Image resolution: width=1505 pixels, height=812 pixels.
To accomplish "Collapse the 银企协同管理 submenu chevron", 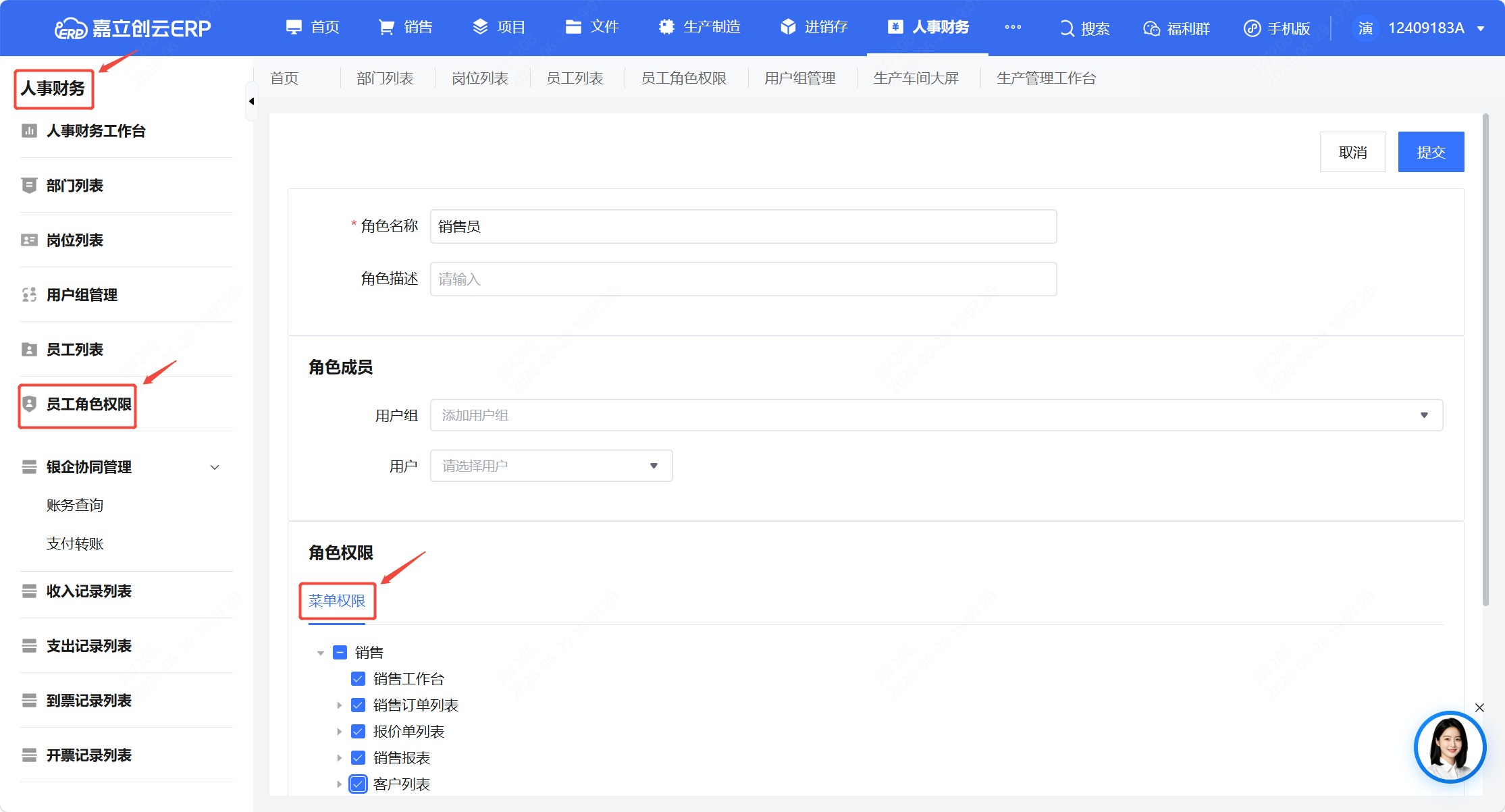I will click(215, 467).
